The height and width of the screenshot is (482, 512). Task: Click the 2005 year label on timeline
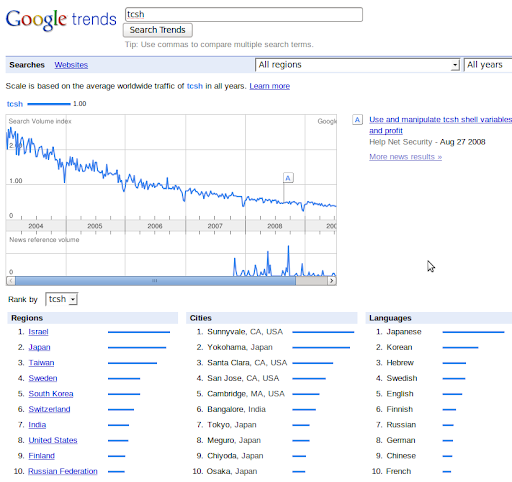pos(95,226)
